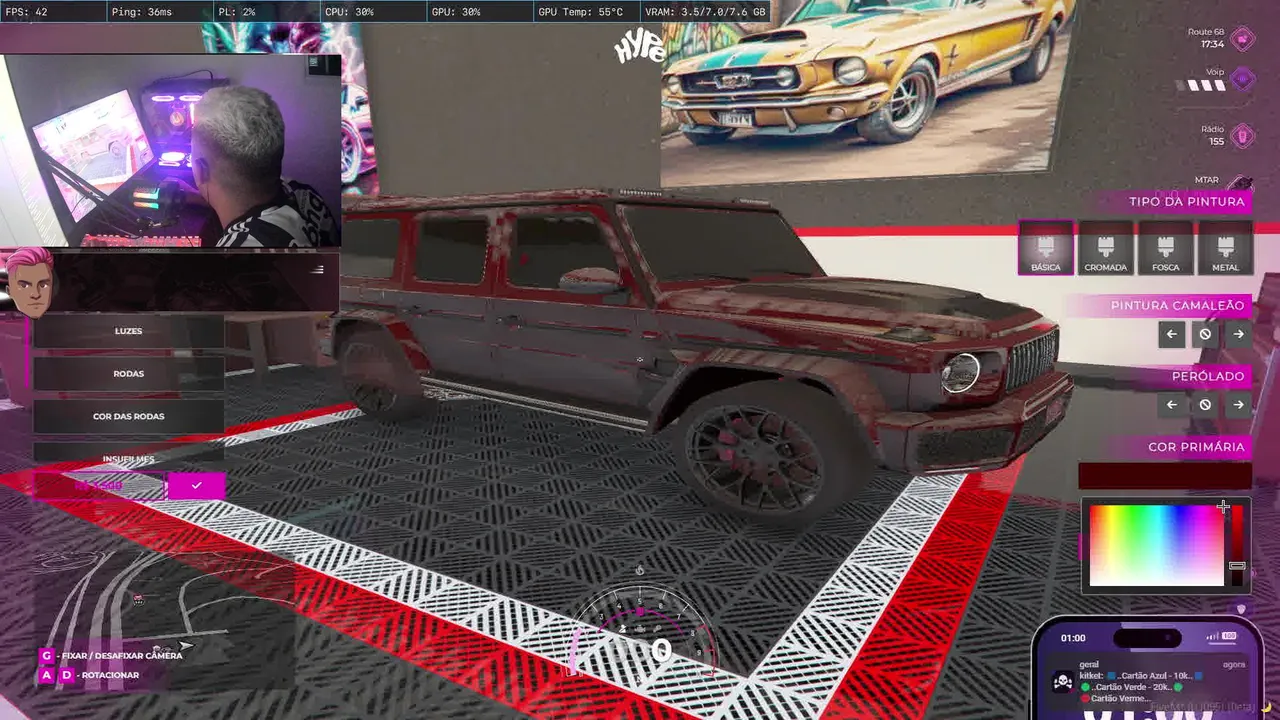Click the brightness slider handle
The width and height of the screenshot is (1280, 720).
pyautogui.click(x=1237, y=566)
